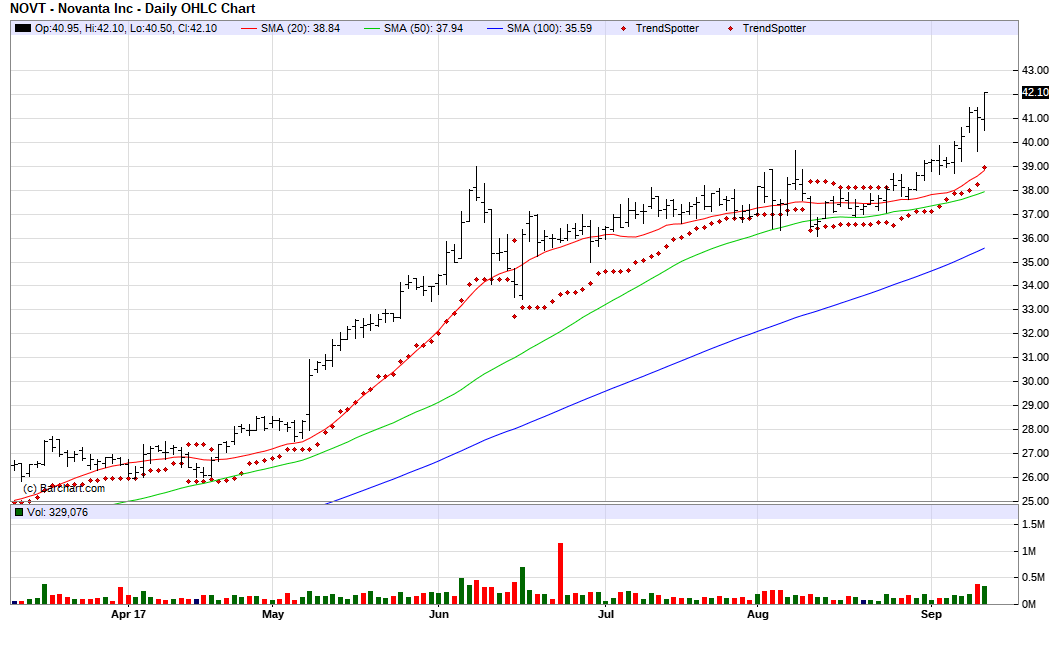
Task: Click the Jun date axis label
Action: click(439, 615)
